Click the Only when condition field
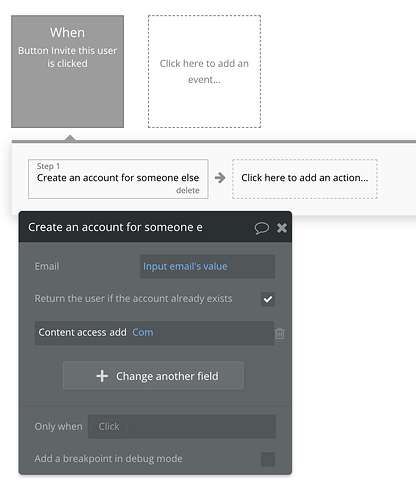The width and height of the screenshot is (416, 499). [x=182, y=426]
